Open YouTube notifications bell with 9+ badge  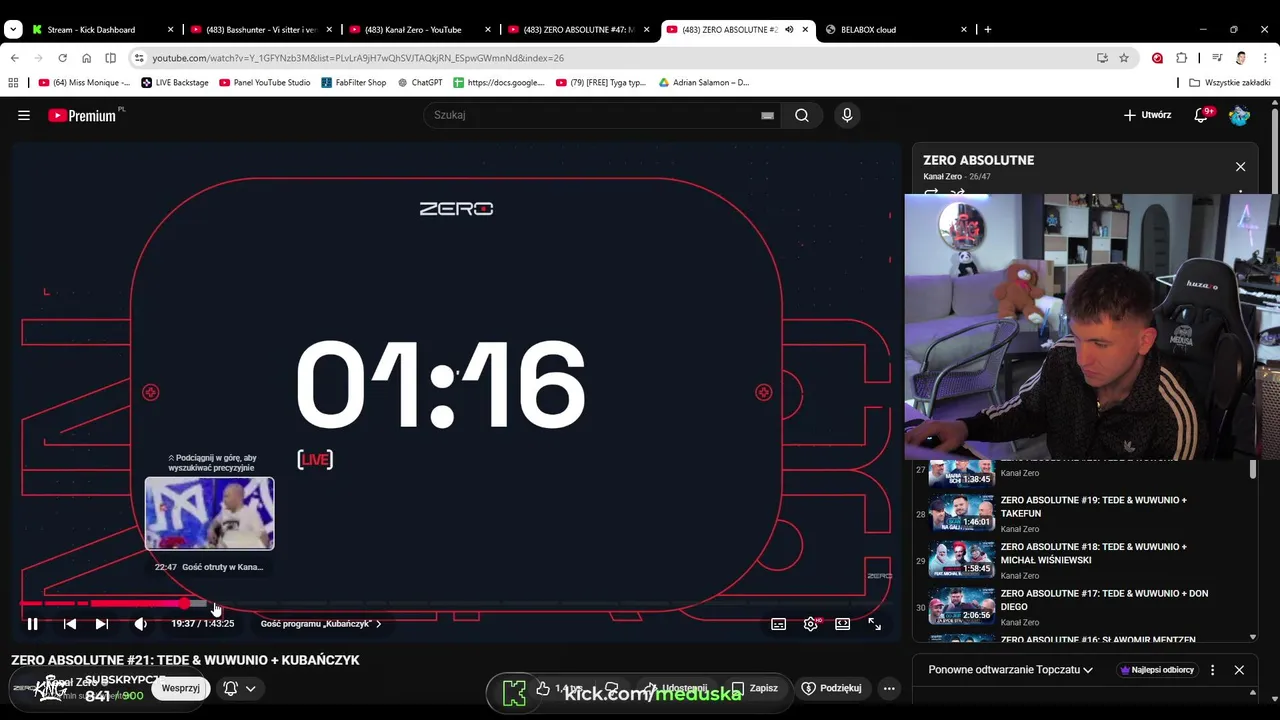coord(1202,115)
